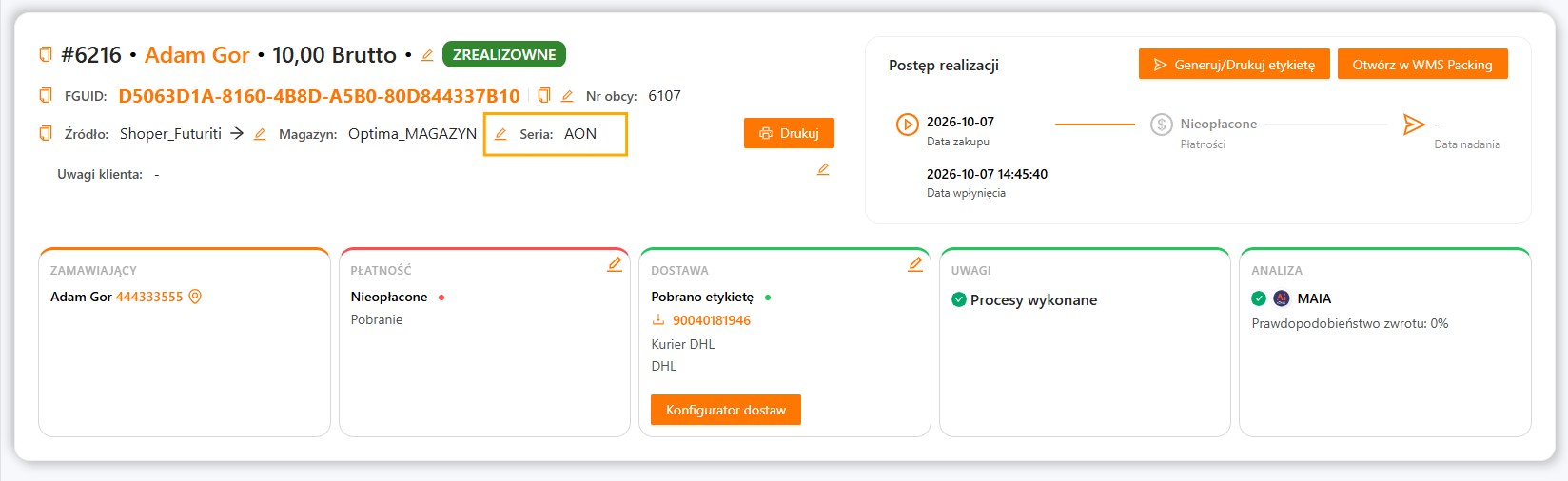Click Prawdopodobieństwo zwrotu: 0% text
The width and height of the screenshot is (1568, 481).
[1350, 323]
